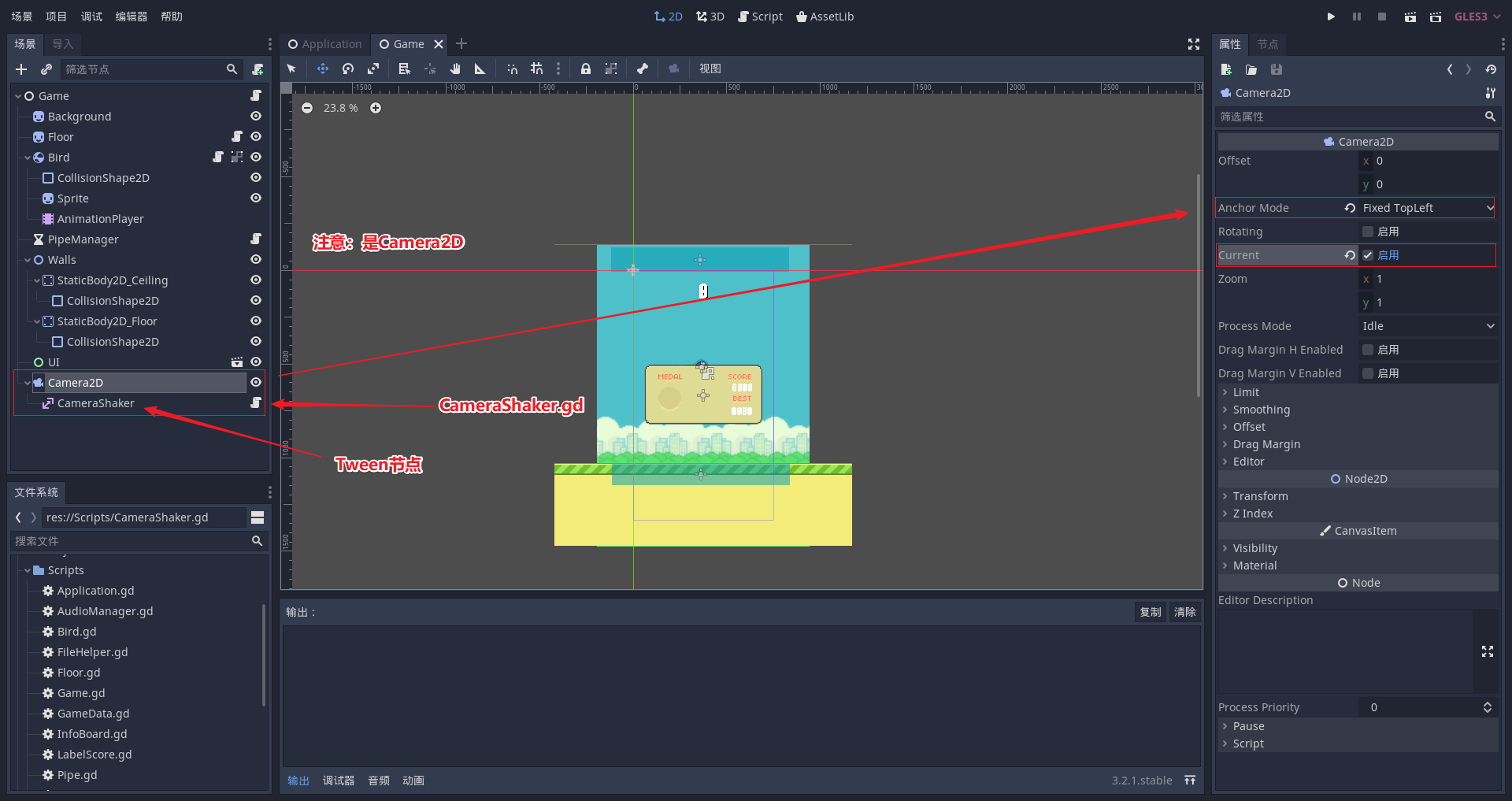This screenshot has height=801, width=1512.
Task: Open the 项目 menu
Action: [x=57, y=17]
